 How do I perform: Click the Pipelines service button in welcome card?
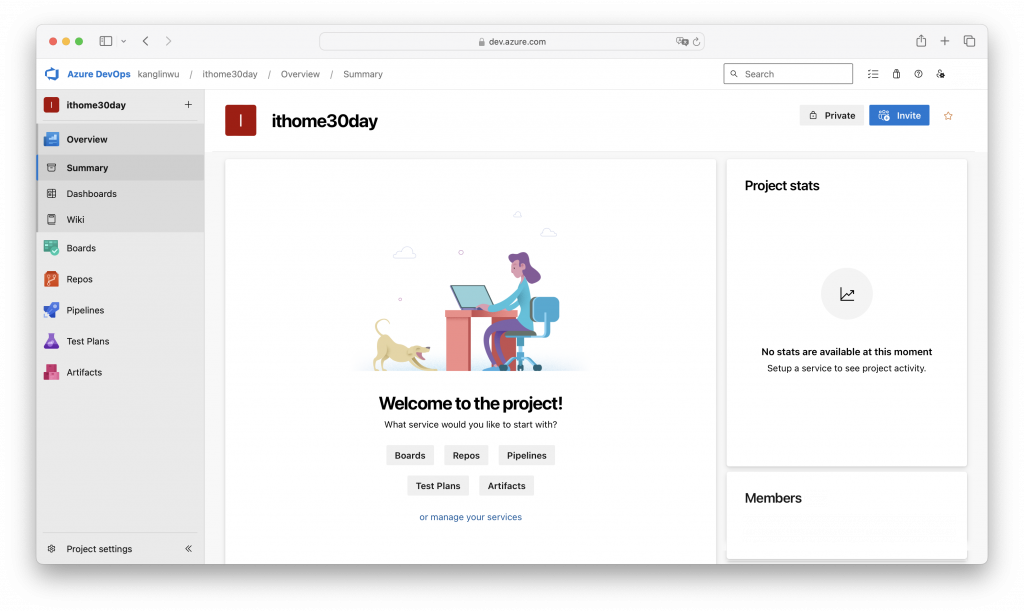526,455
